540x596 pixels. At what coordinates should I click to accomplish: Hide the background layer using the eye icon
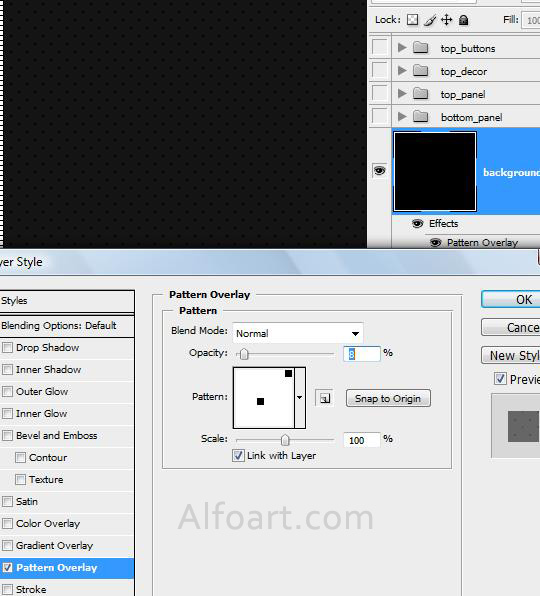[x=379, y=171]
